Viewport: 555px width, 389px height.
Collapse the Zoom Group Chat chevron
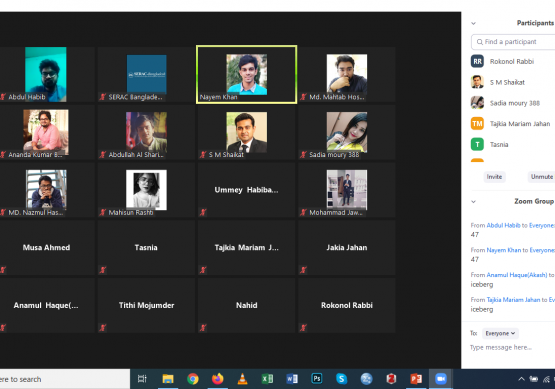(474, 202)
